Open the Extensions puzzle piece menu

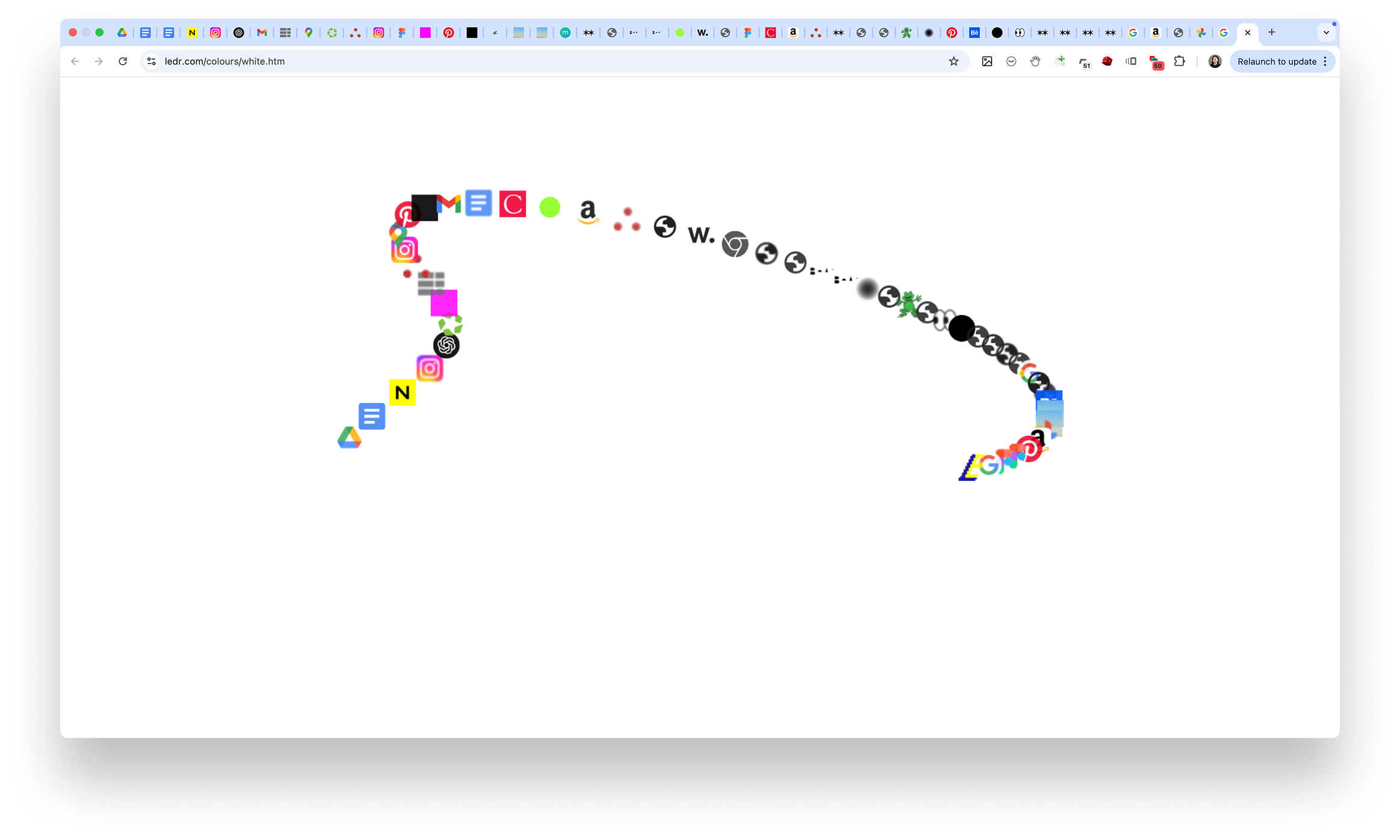pos(1179,61)
